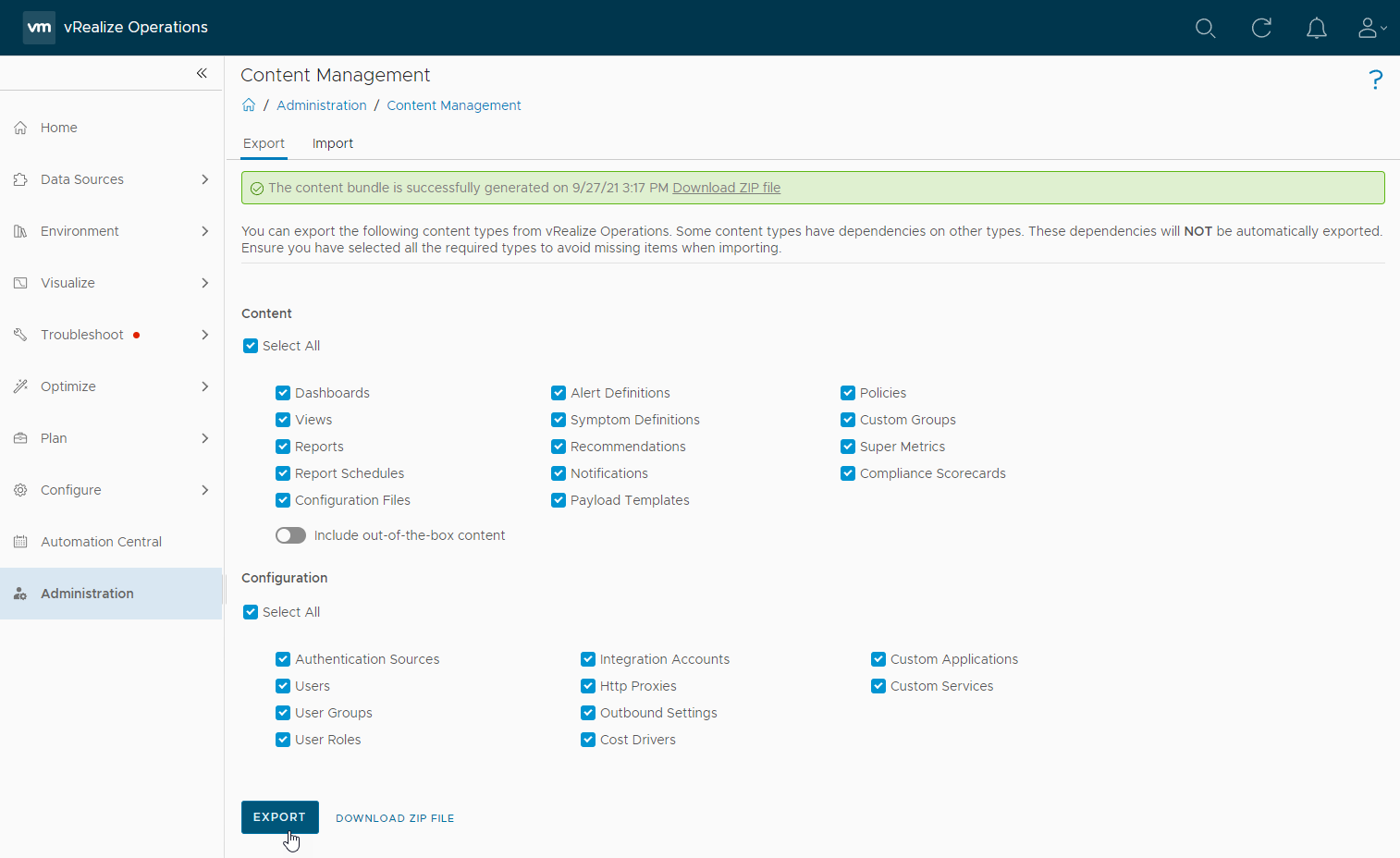Image resolution: width=1400 pixels, height=858 pixels.
Task: Click the Automation Central calendar icon
Action: click(20, 542)
